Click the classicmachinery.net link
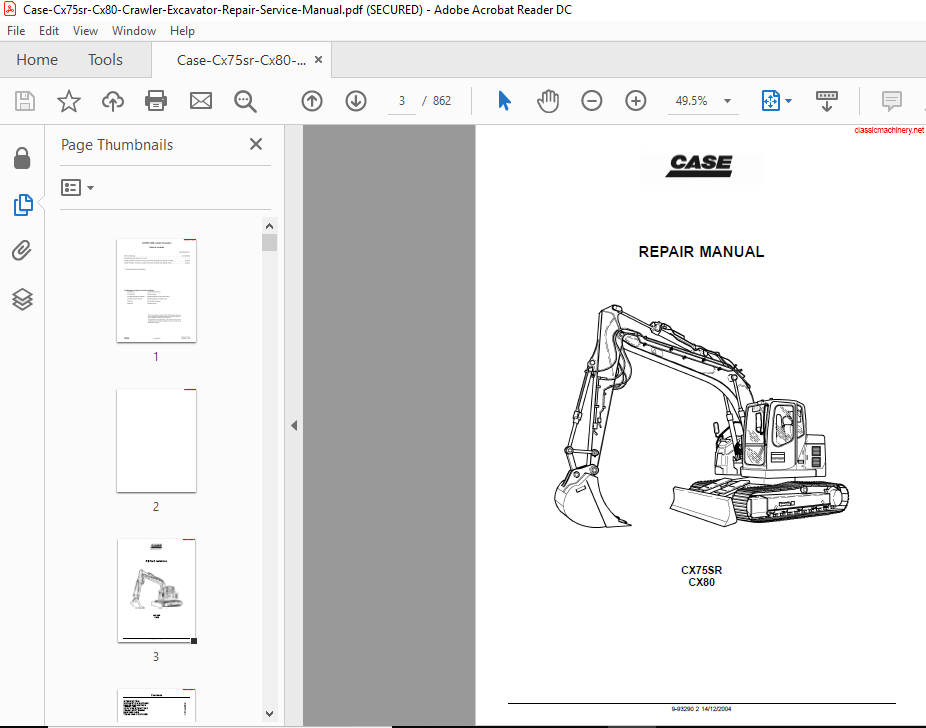This screenshot has height=728, width=926. tap(889, 130)
